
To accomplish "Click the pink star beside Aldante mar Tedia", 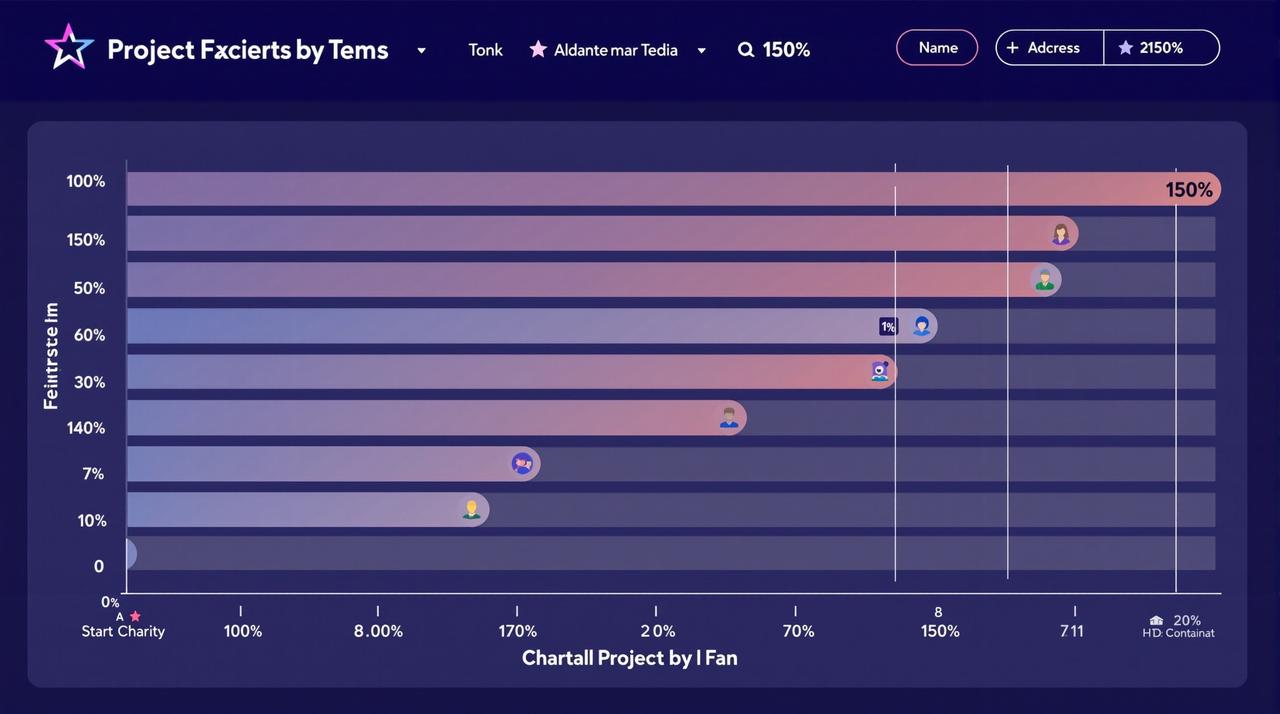I will pos(538,49).
